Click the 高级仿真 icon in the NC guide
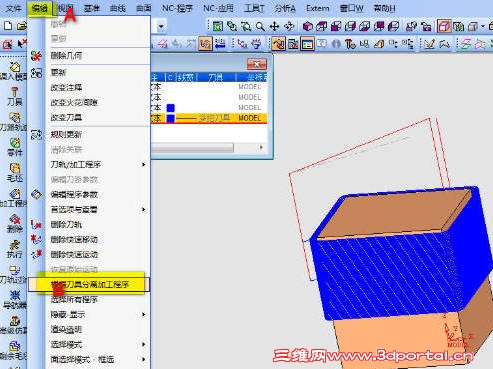Viewport: 493px width, 369px height. (x=14, y=325)
